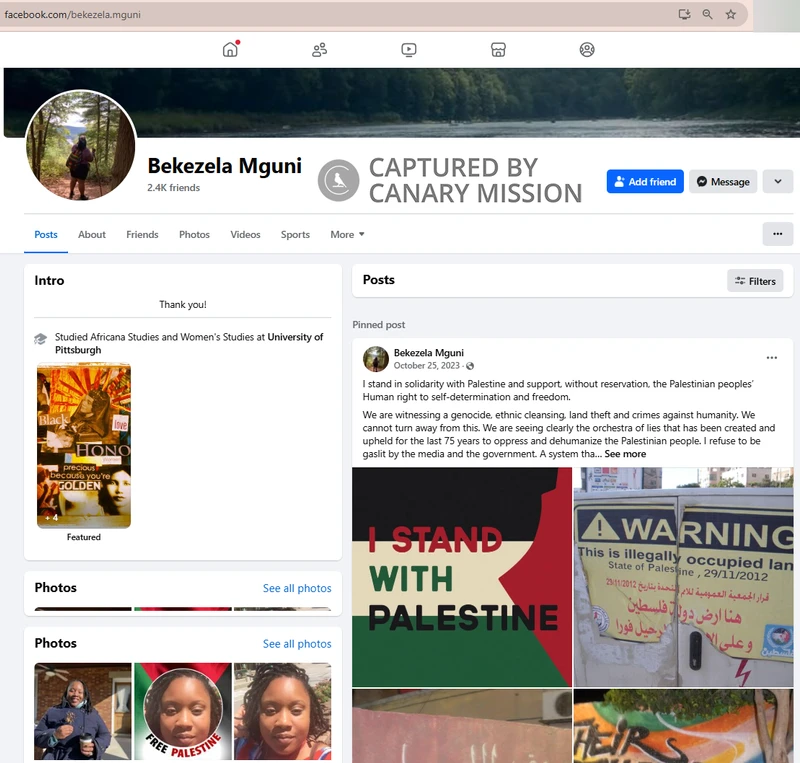Expand the More tab dropdown

point(347,235)
